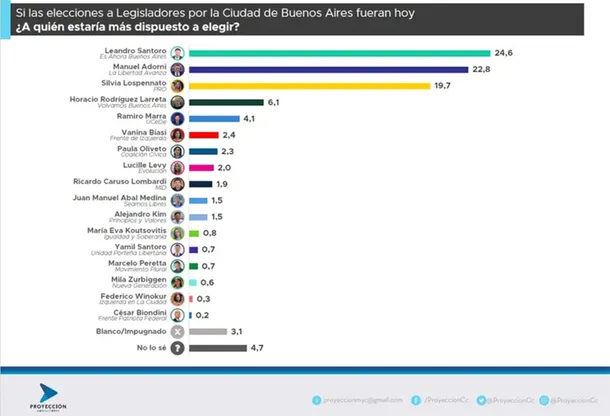Click the Proyección logo
The image size is (610, 416).
(48, 397)
